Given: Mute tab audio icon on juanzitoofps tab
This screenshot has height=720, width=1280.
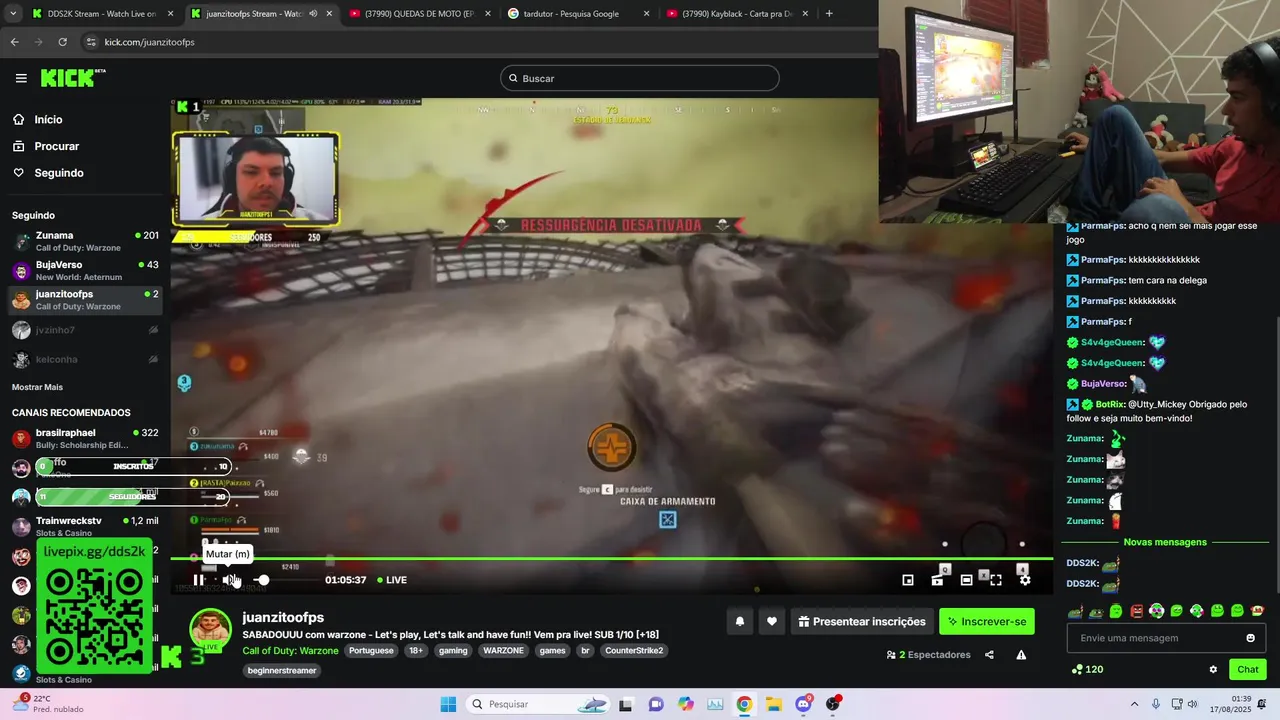Looking at the screenshot, I should tap(313, 14).
